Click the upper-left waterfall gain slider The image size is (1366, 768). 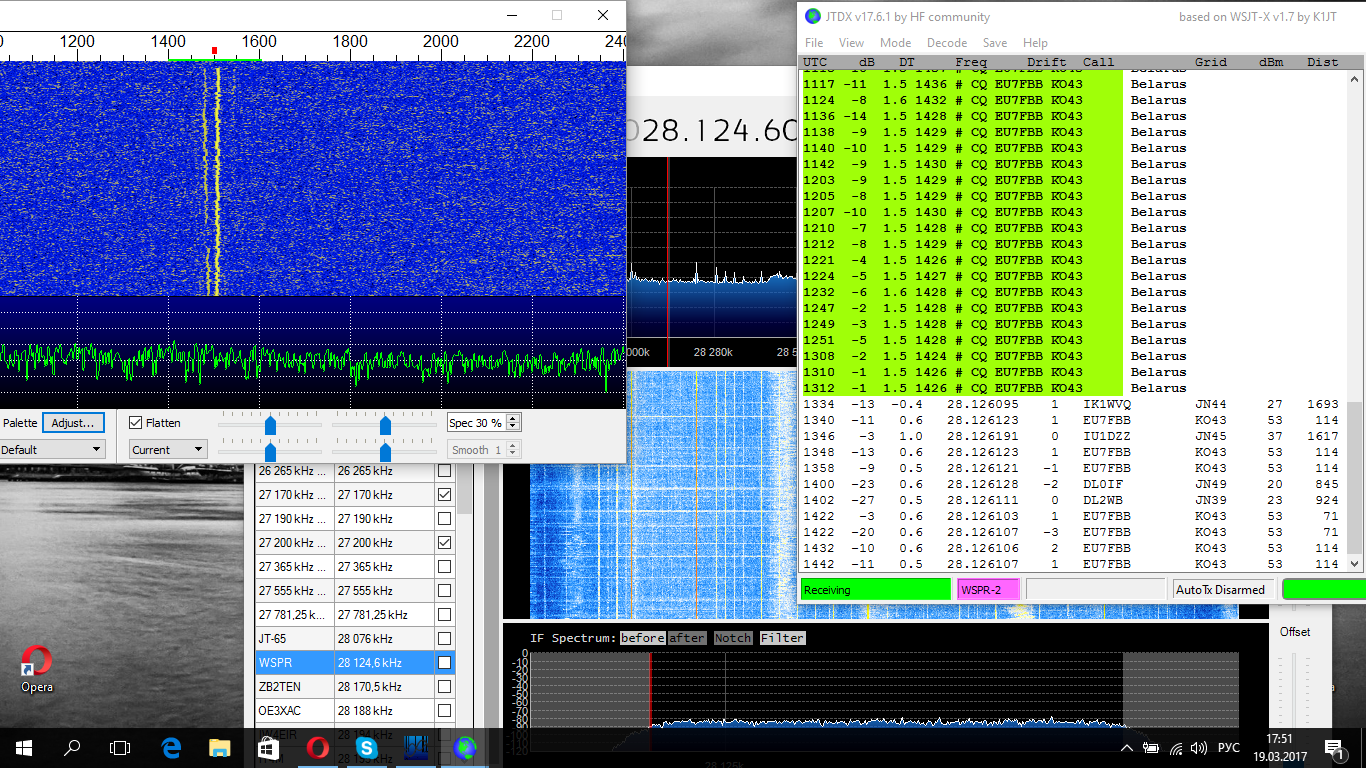(270, 425)
